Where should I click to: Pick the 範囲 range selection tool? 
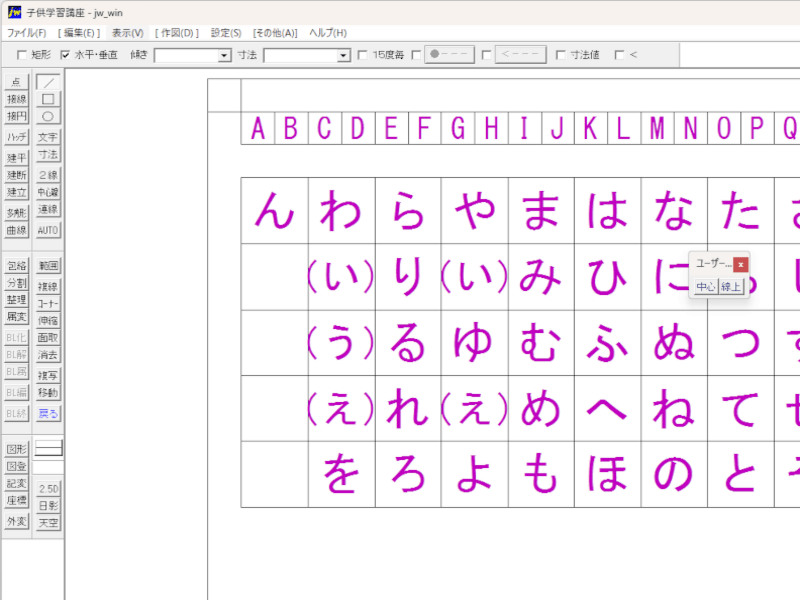point(48,266)
